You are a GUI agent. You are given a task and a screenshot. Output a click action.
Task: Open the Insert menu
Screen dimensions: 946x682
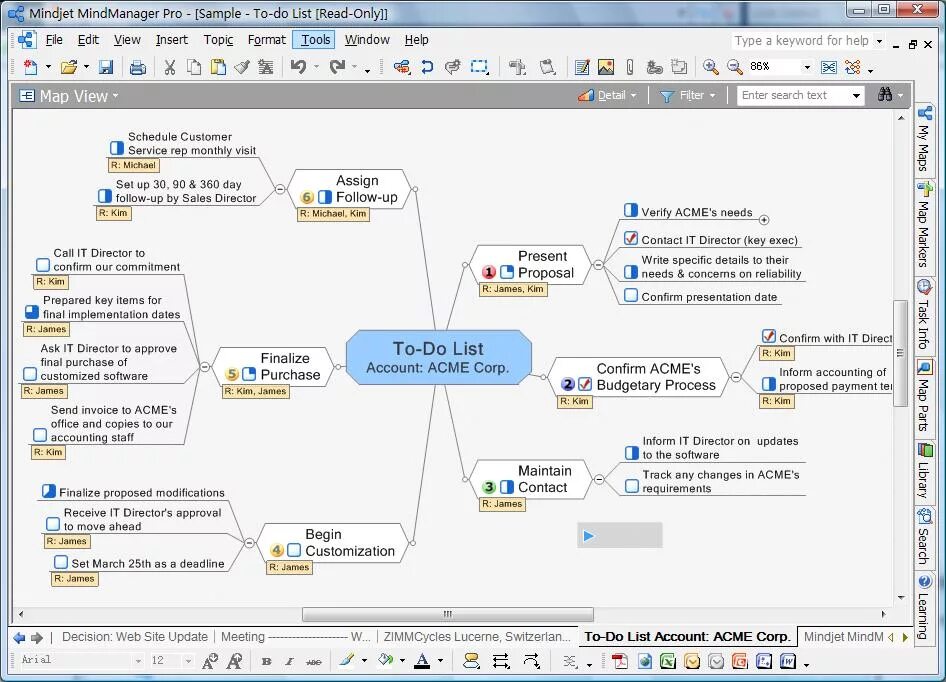point(171,40)
